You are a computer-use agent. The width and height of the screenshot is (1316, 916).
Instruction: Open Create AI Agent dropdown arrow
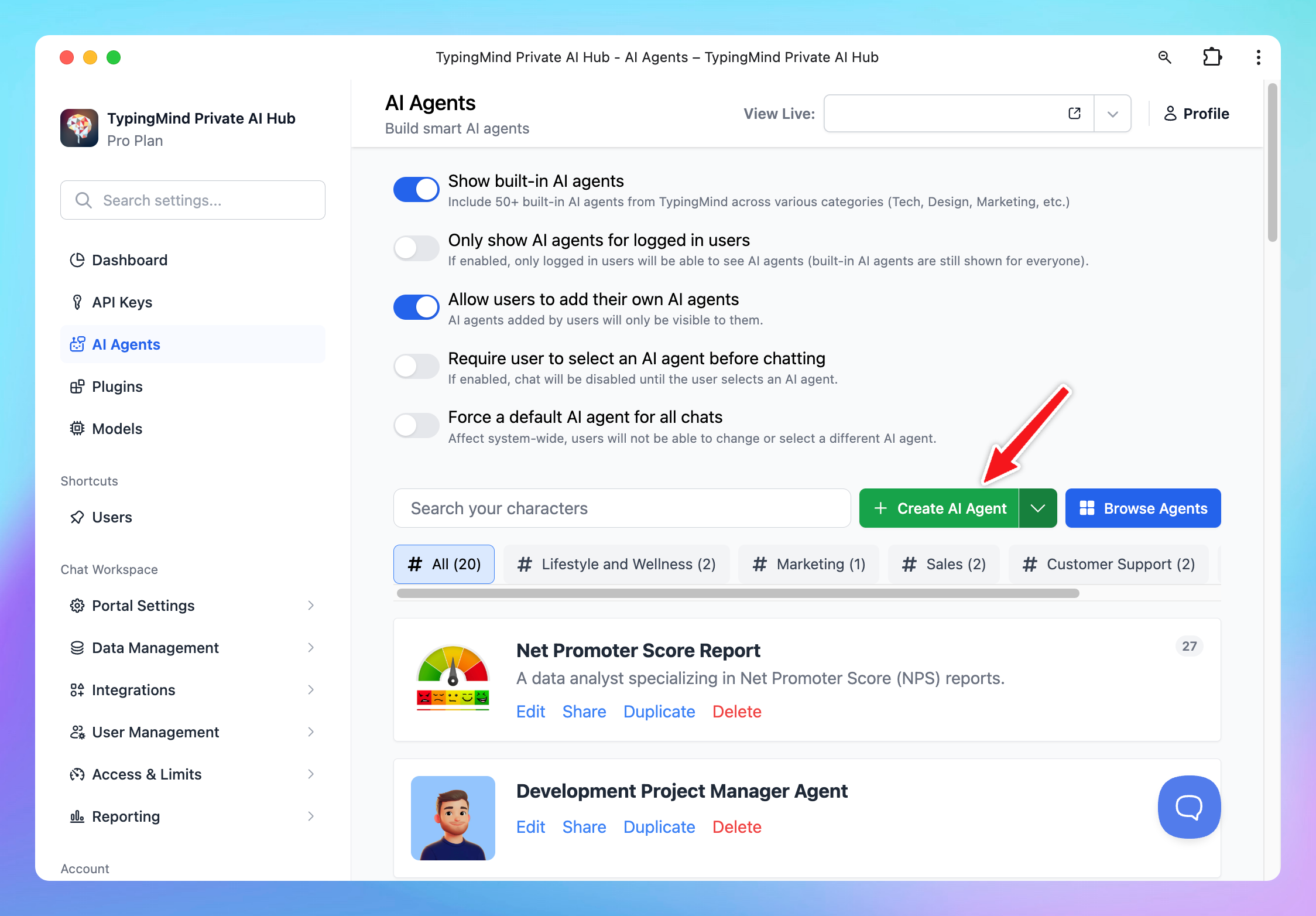click(x=1038, y=508)
